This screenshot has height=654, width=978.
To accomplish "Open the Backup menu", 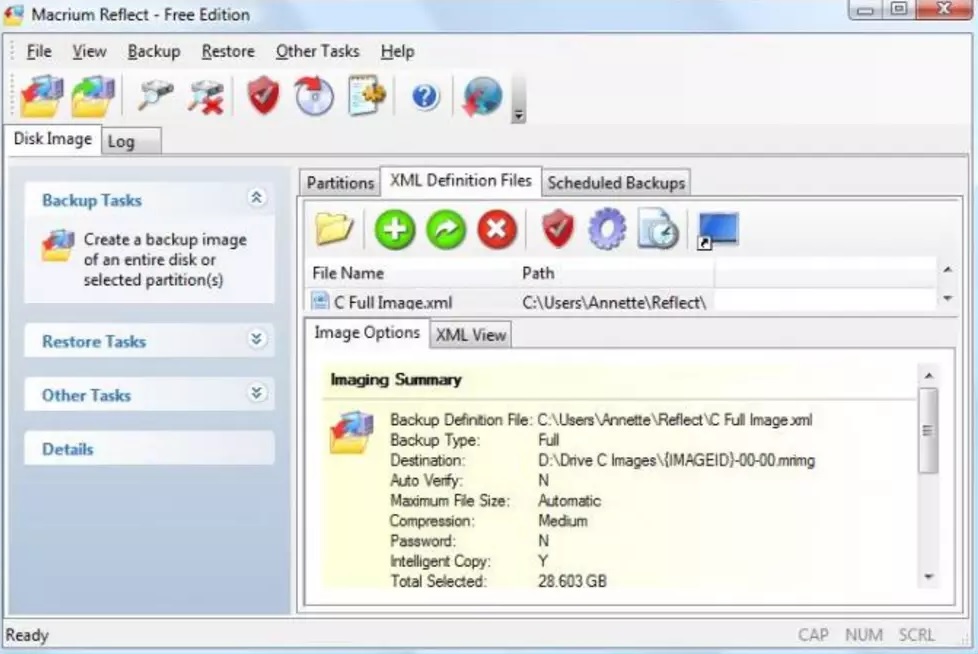I will coord(154,51).
